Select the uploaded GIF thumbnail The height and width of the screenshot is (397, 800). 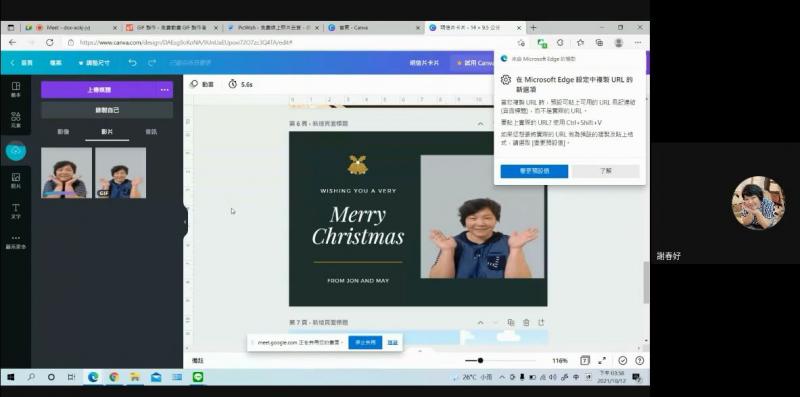[x=120, y=173]
